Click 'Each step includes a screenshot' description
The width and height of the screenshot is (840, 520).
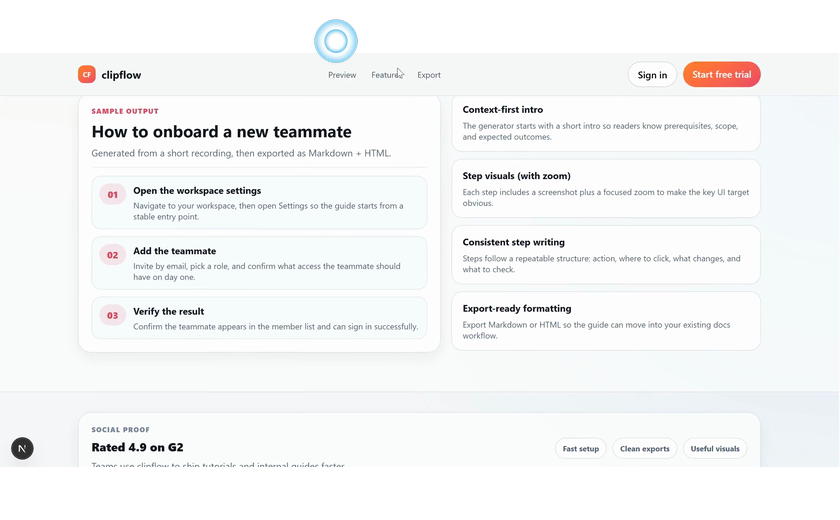click(606, 198)
